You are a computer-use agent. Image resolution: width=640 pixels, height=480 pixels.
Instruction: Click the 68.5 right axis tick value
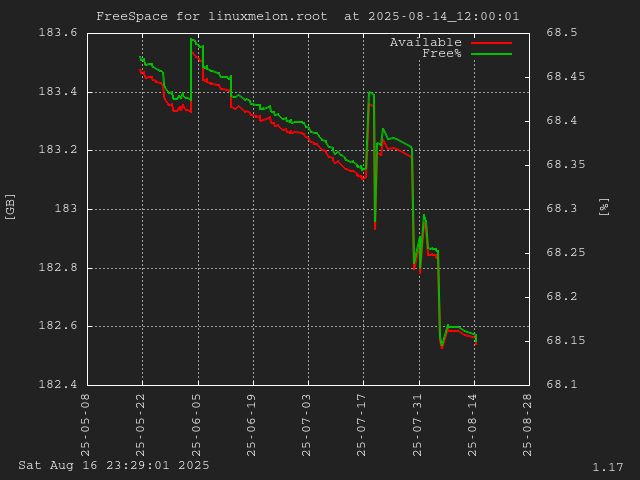pos(561,33)
